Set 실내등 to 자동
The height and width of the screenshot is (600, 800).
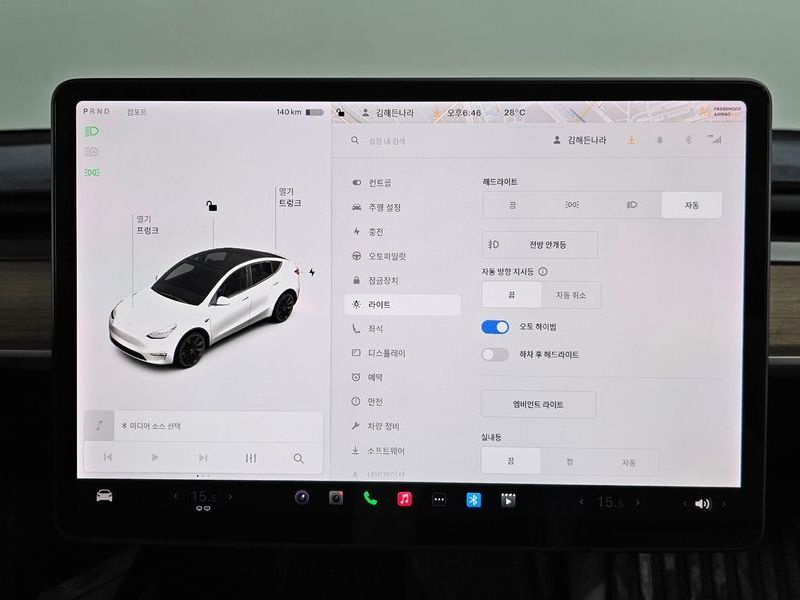tap(629, 462)
